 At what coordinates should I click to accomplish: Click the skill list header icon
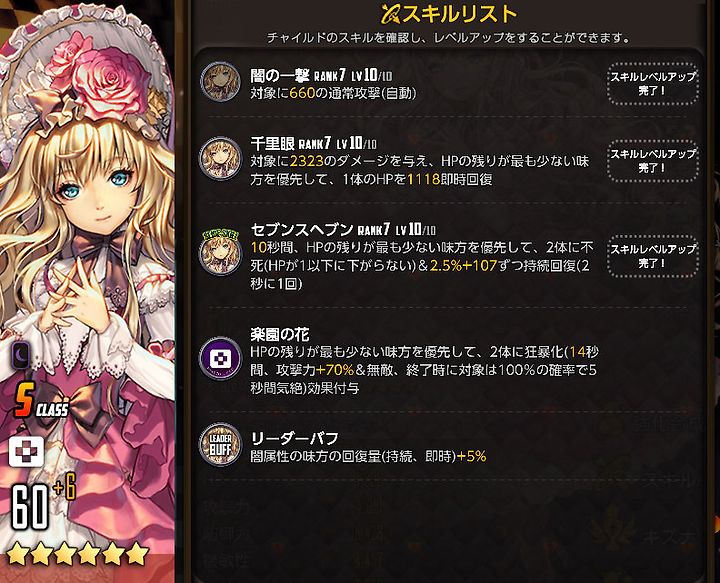coord(391,14)
